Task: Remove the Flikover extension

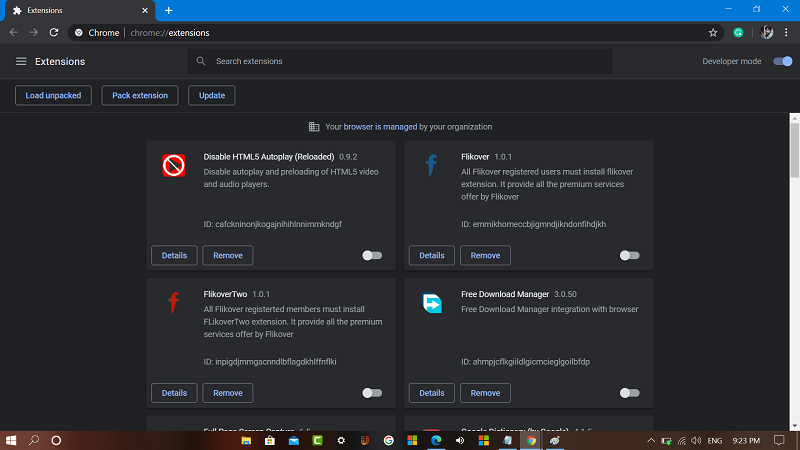Action: tap(485, 255)
